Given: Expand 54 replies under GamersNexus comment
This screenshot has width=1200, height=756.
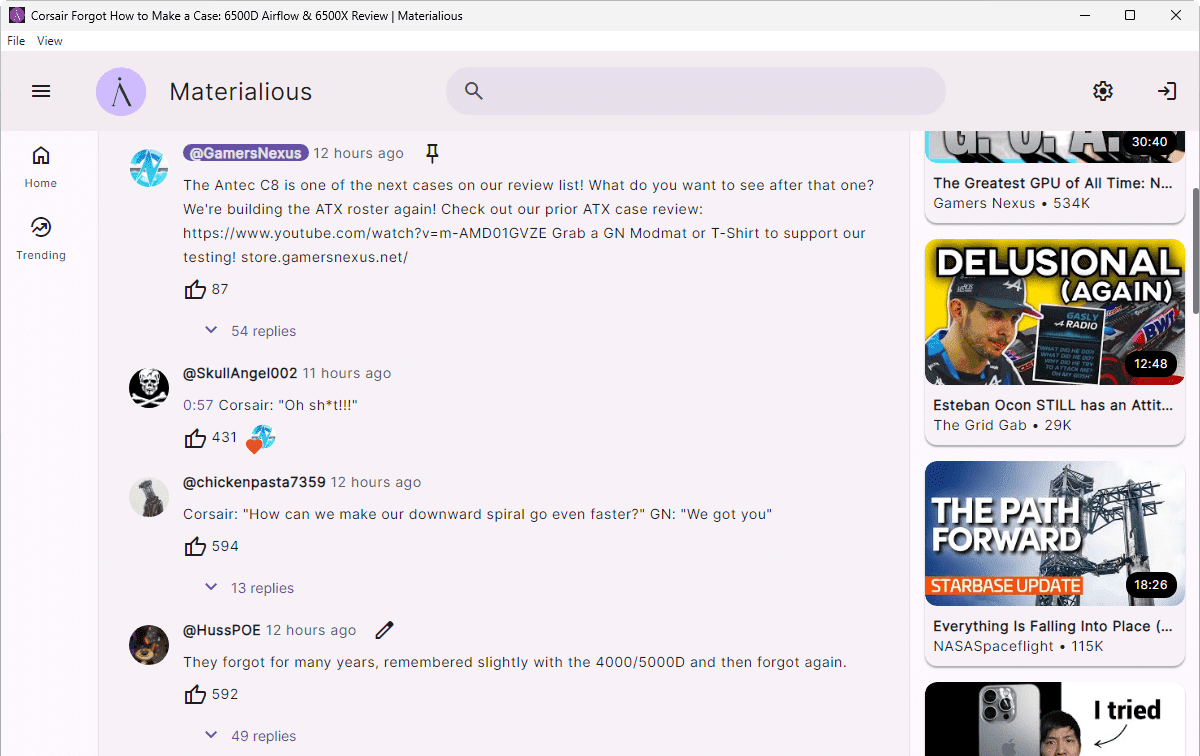Looking at the screenshot, I should [x=250, y=331].
